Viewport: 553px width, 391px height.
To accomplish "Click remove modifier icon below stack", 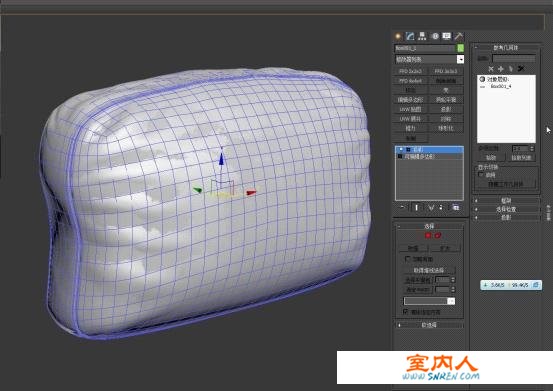I will coord(441,207).
